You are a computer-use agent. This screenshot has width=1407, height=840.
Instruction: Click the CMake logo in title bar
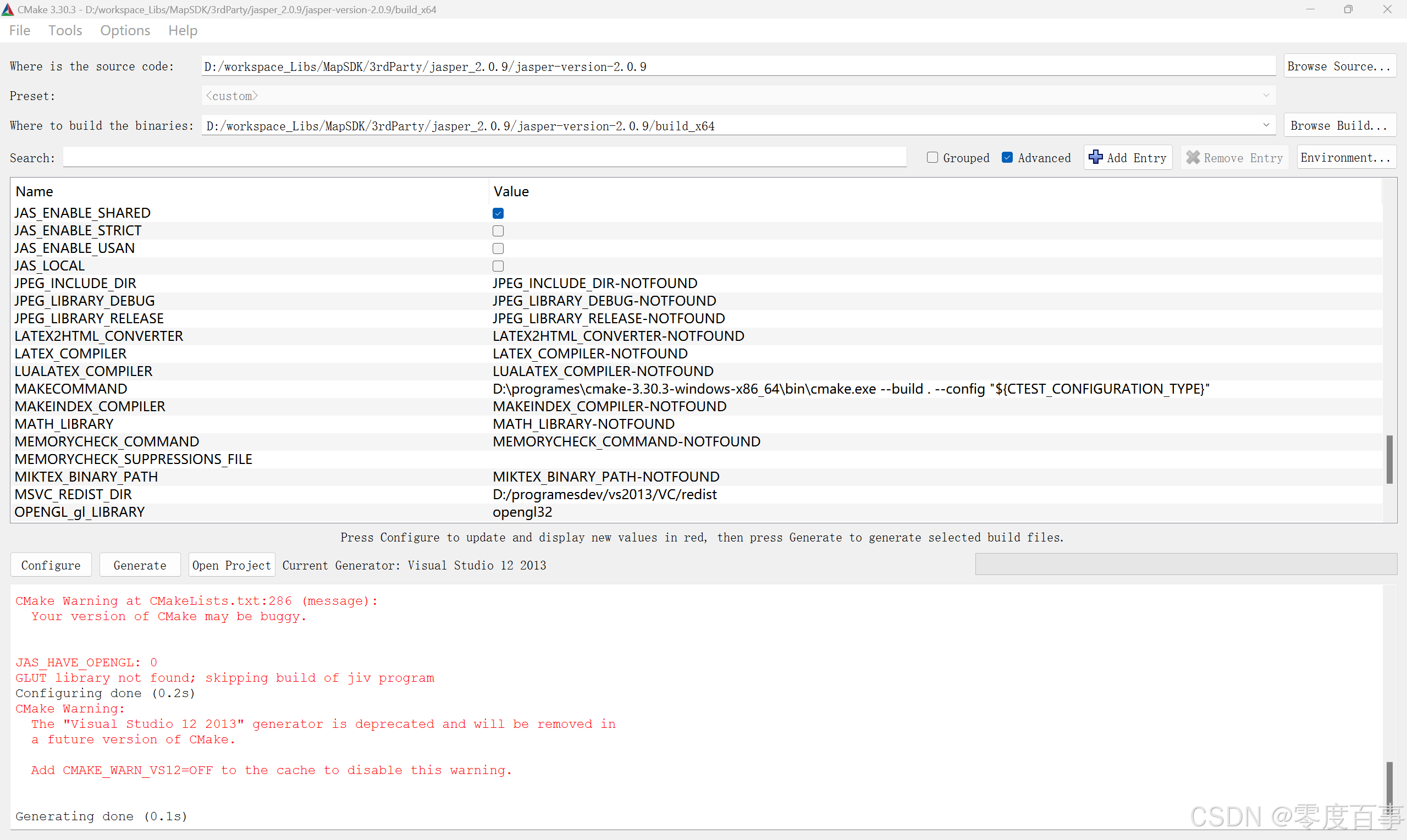click(8, 9)
